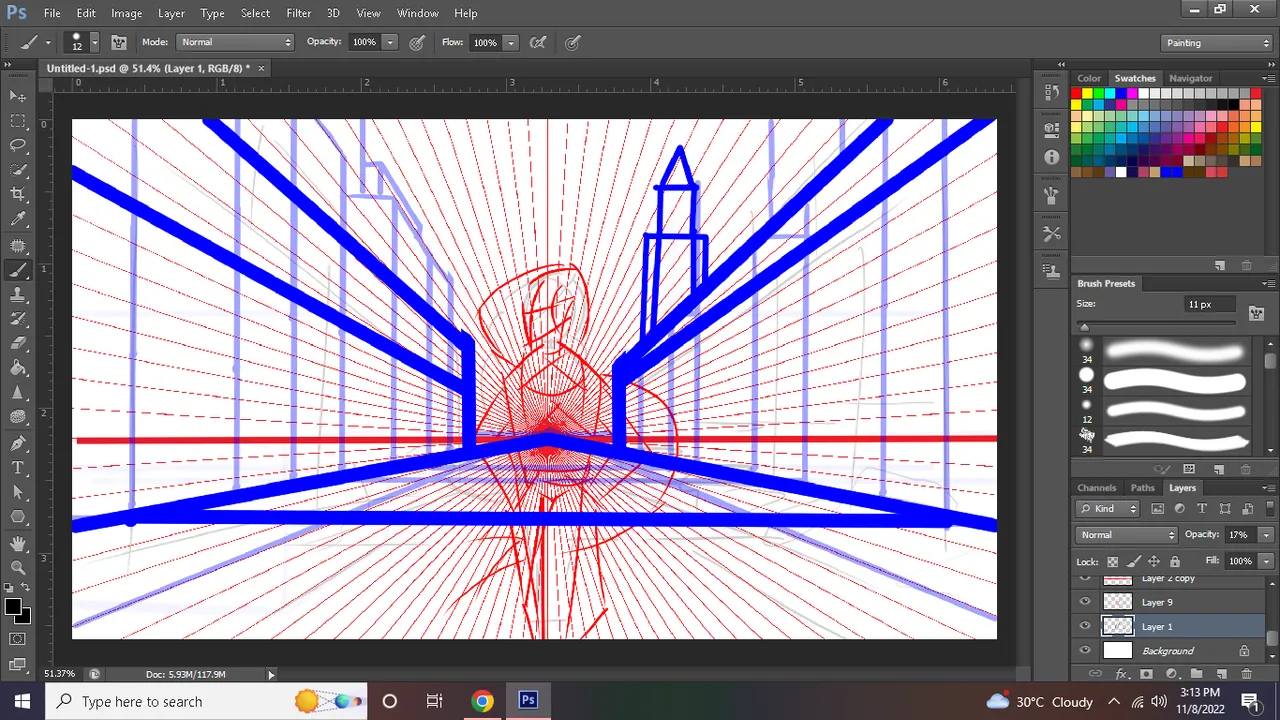
Task: Select the Lasso tool
Action: (18, 146)
